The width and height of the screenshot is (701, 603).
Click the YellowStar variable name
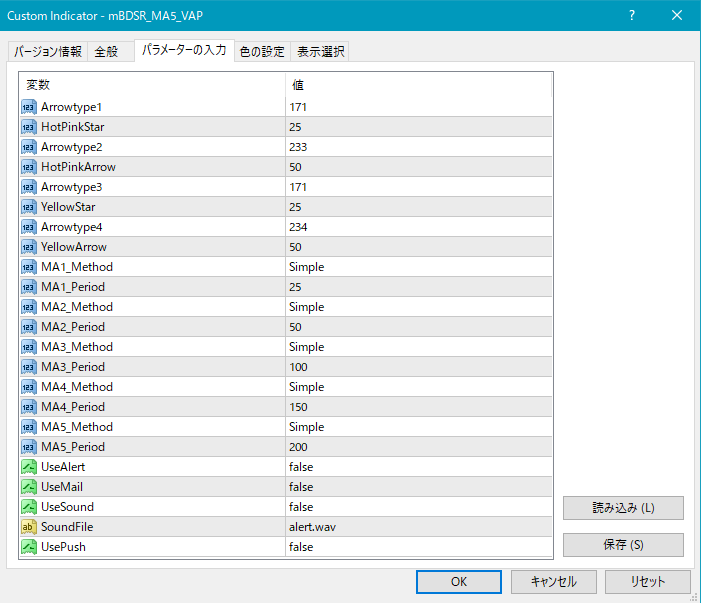[x=68, y=207]
